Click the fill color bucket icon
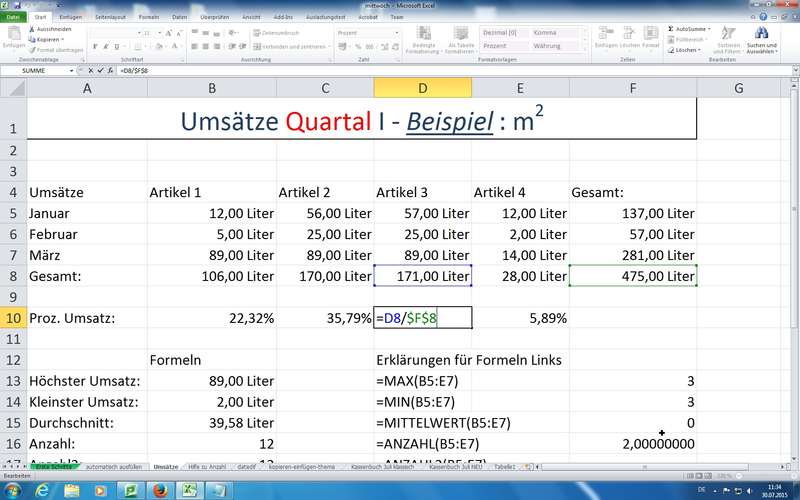Viewport: 800px width, 500px height. 158,46
